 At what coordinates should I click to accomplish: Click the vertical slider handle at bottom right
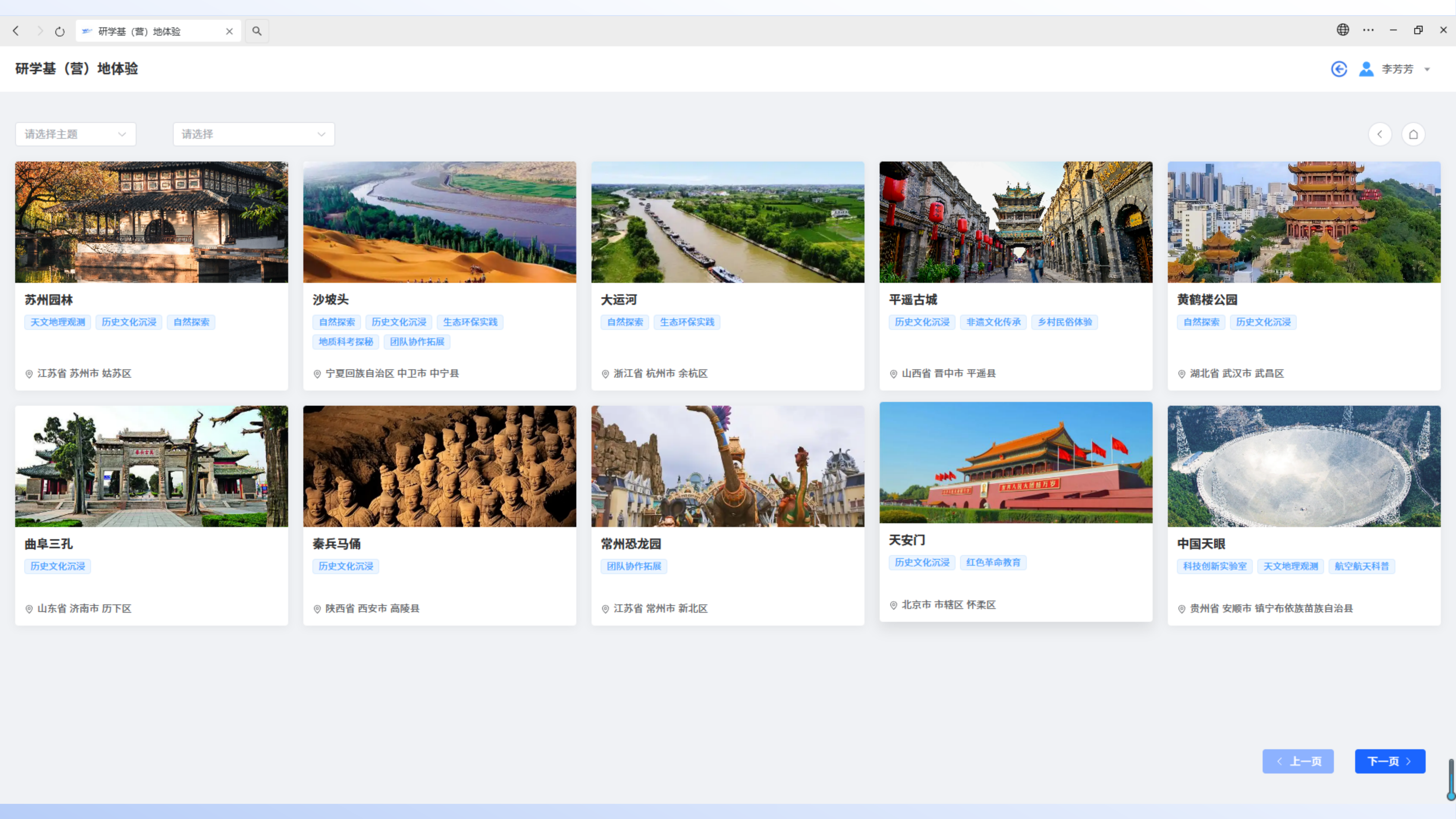[1451, 796]
